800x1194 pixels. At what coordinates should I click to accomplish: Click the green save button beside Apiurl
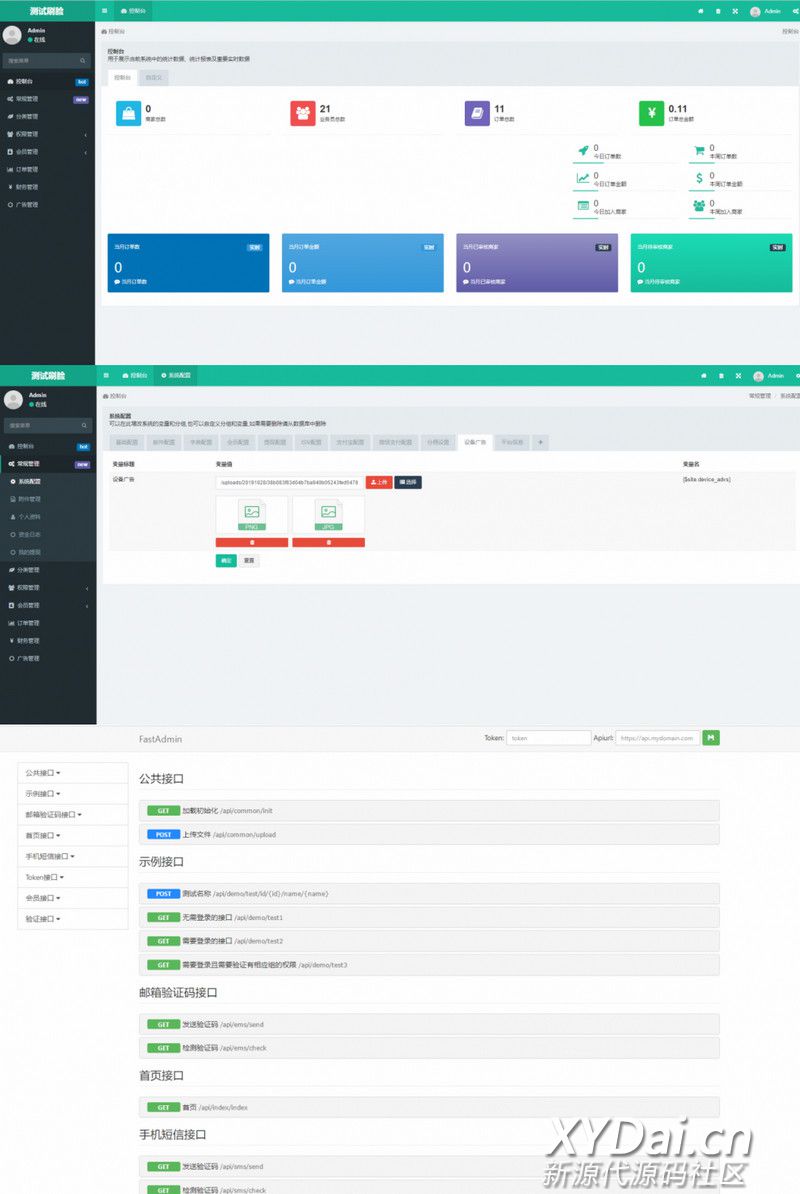point(711,738)
